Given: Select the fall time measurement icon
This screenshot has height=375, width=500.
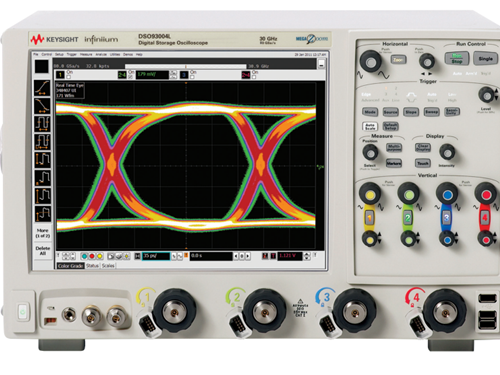Looking at the screenshot, I should tap(42, 106).
